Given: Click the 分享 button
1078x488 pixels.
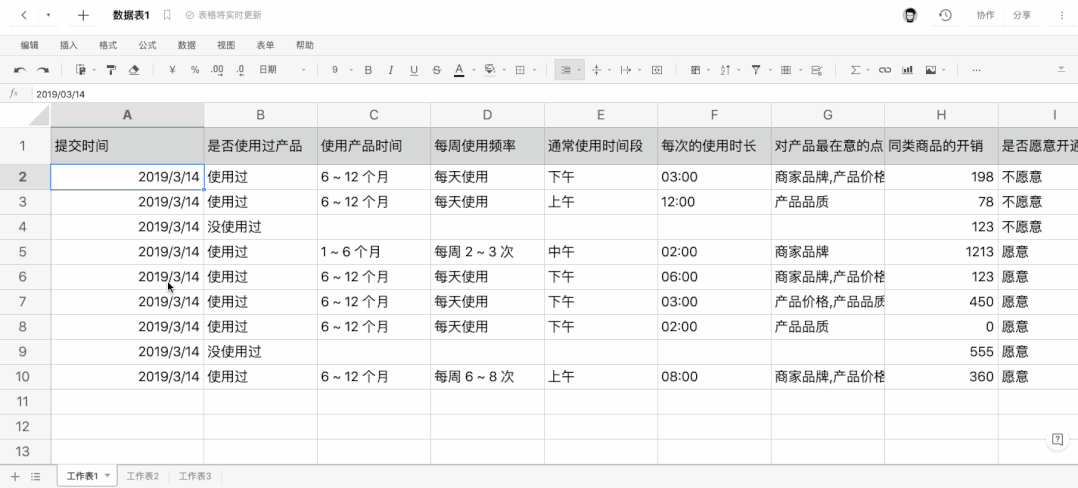Looking at the screenshot, I should [x=1022, y=15].
